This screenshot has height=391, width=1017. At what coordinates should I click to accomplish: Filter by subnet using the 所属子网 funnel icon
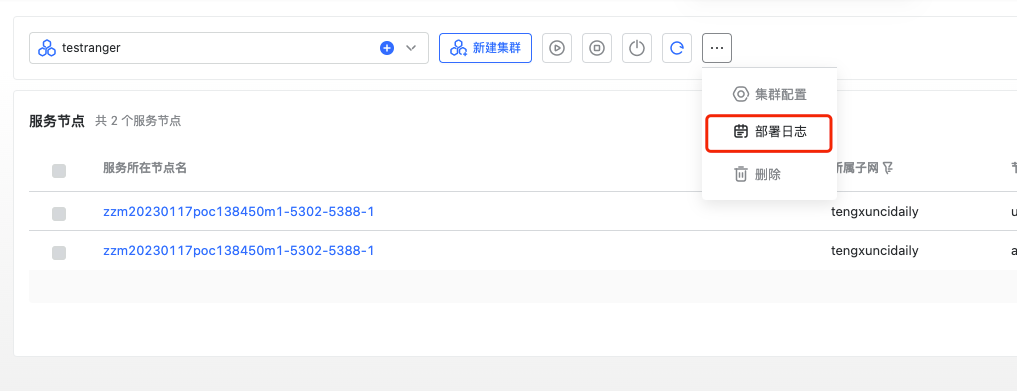click(889, 169)
